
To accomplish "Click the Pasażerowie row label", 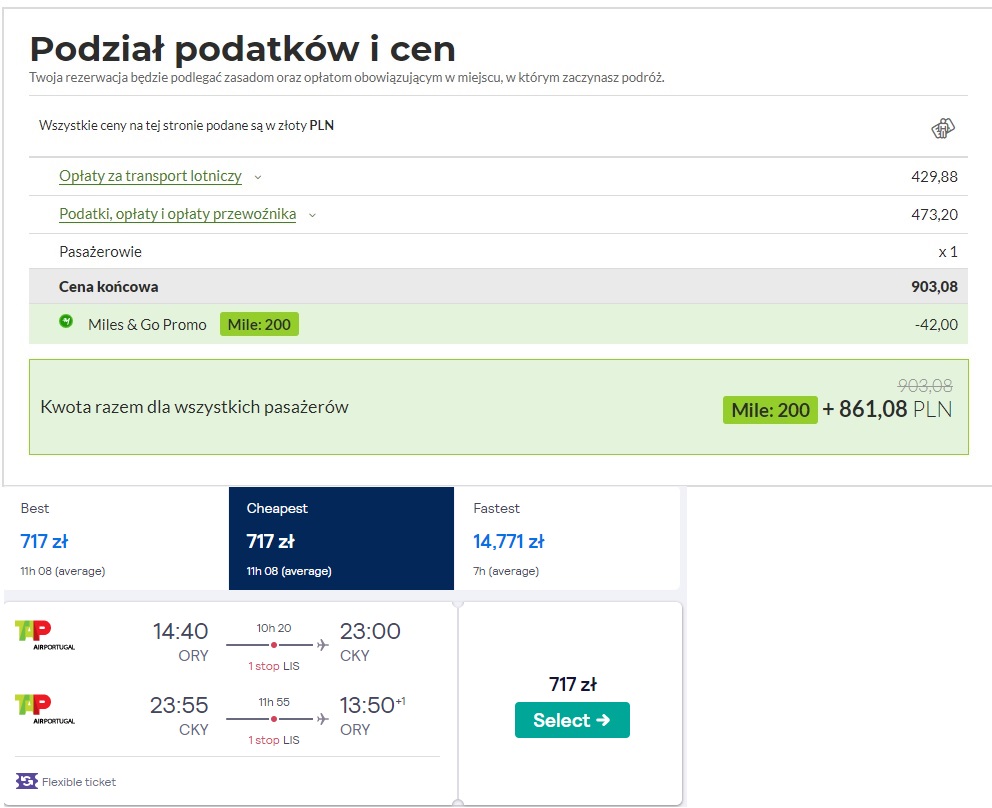I will coord(101,252).
